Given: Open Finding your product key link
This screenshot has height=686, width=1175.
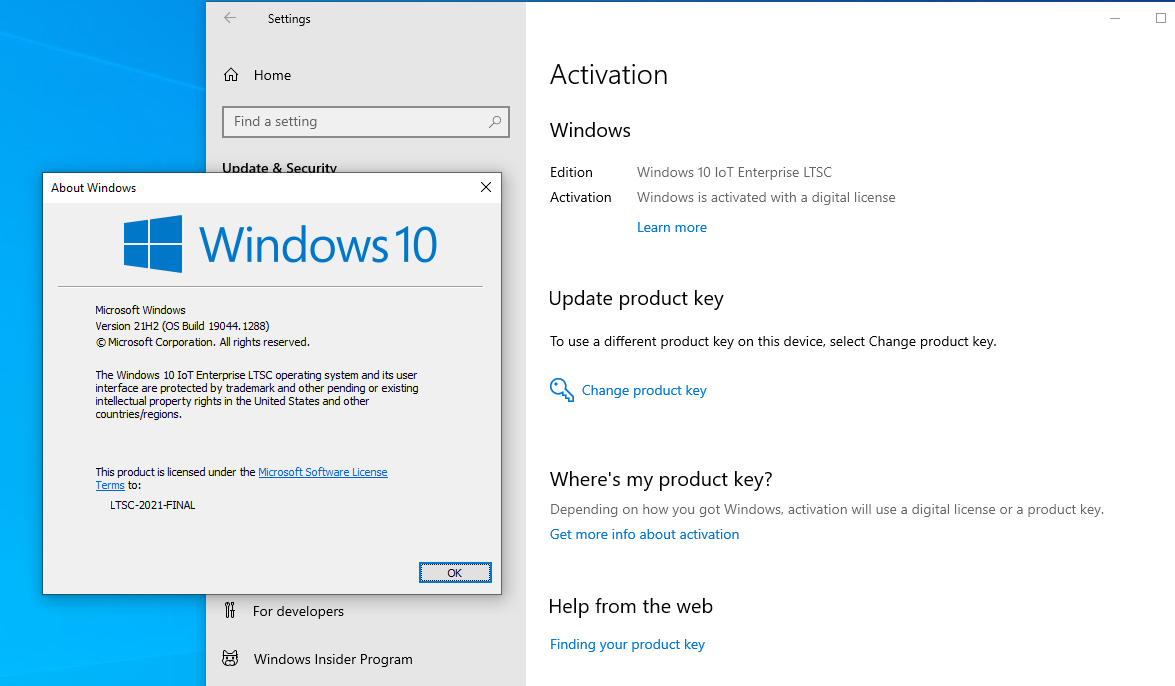Looking at the screenshot, I should click(x=627, y=644).
